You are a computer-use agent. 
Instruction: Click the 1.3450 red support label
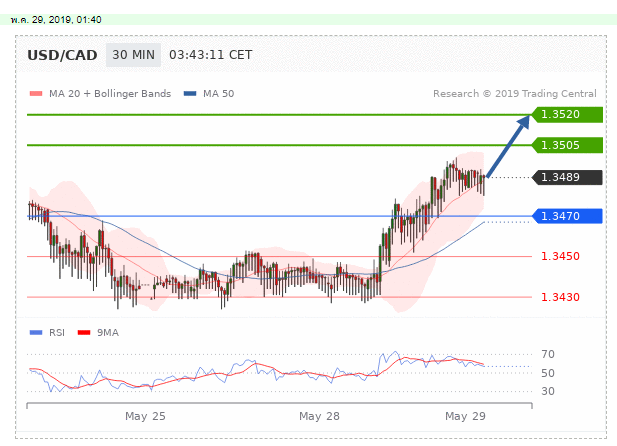560,256
